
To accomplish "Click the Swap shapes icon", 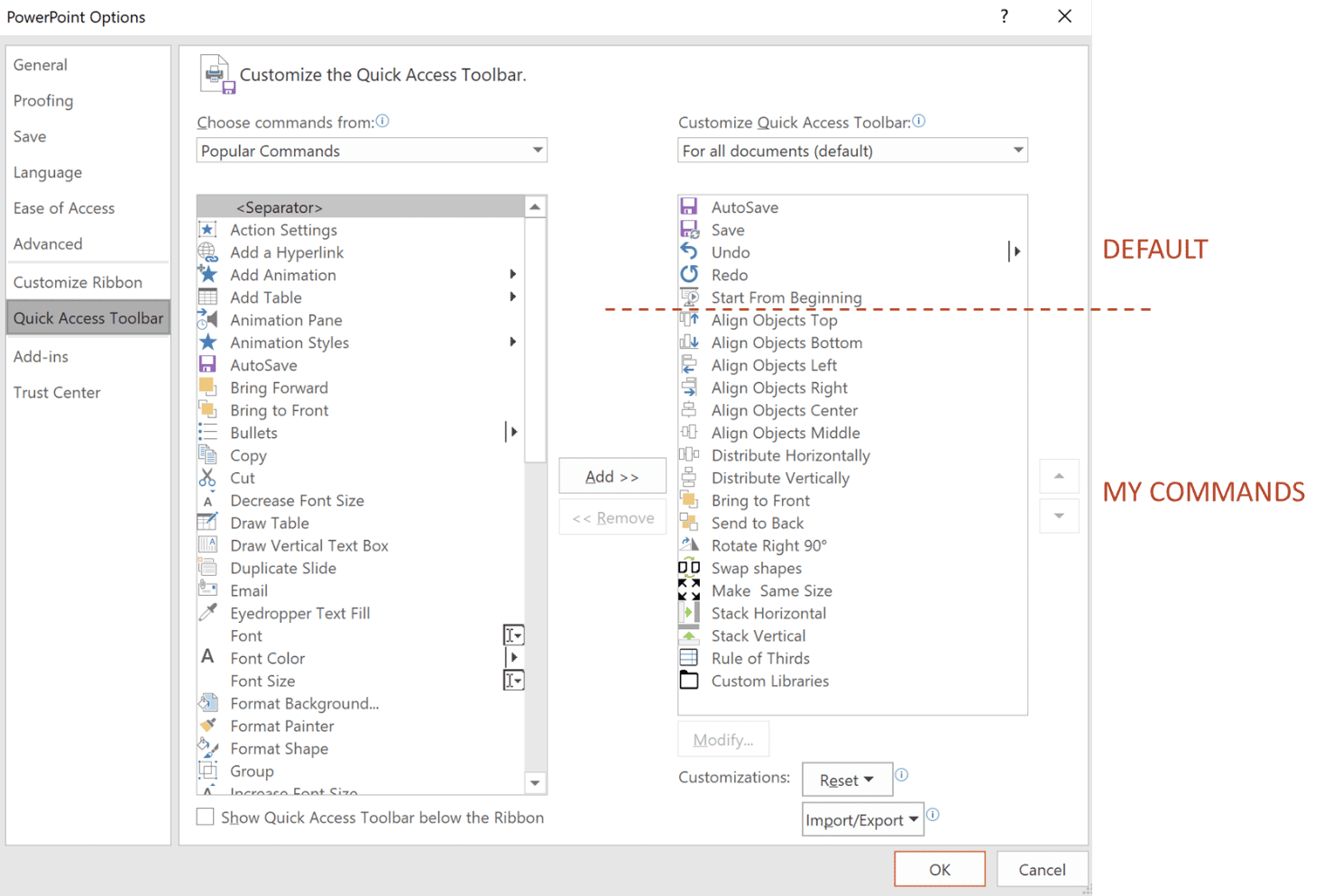I will pyautogui.click(x=689, y=568).
